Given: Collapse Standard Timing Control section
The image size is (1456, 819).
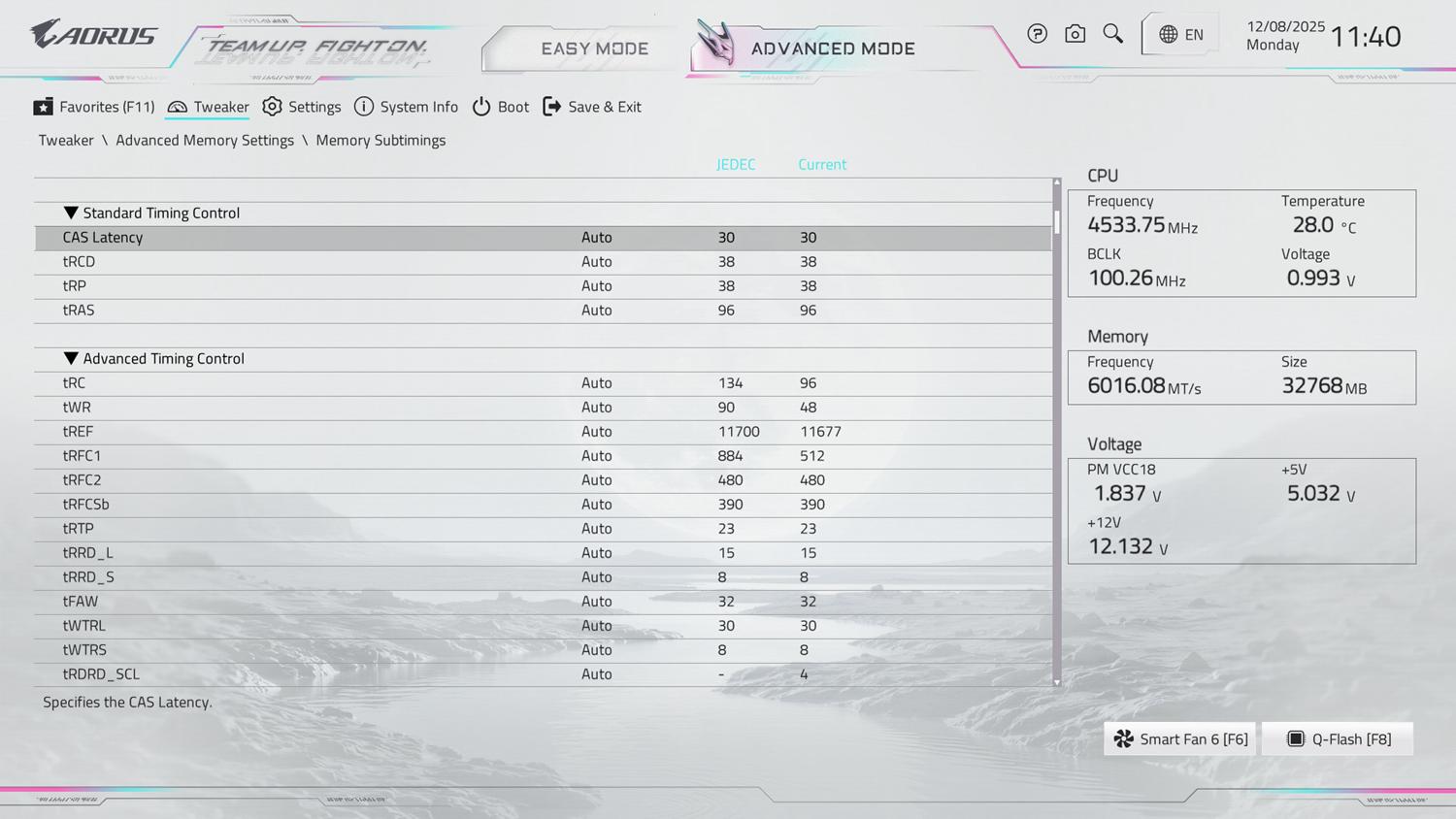Looking at the screenshot, I should [x=71, y=213].
